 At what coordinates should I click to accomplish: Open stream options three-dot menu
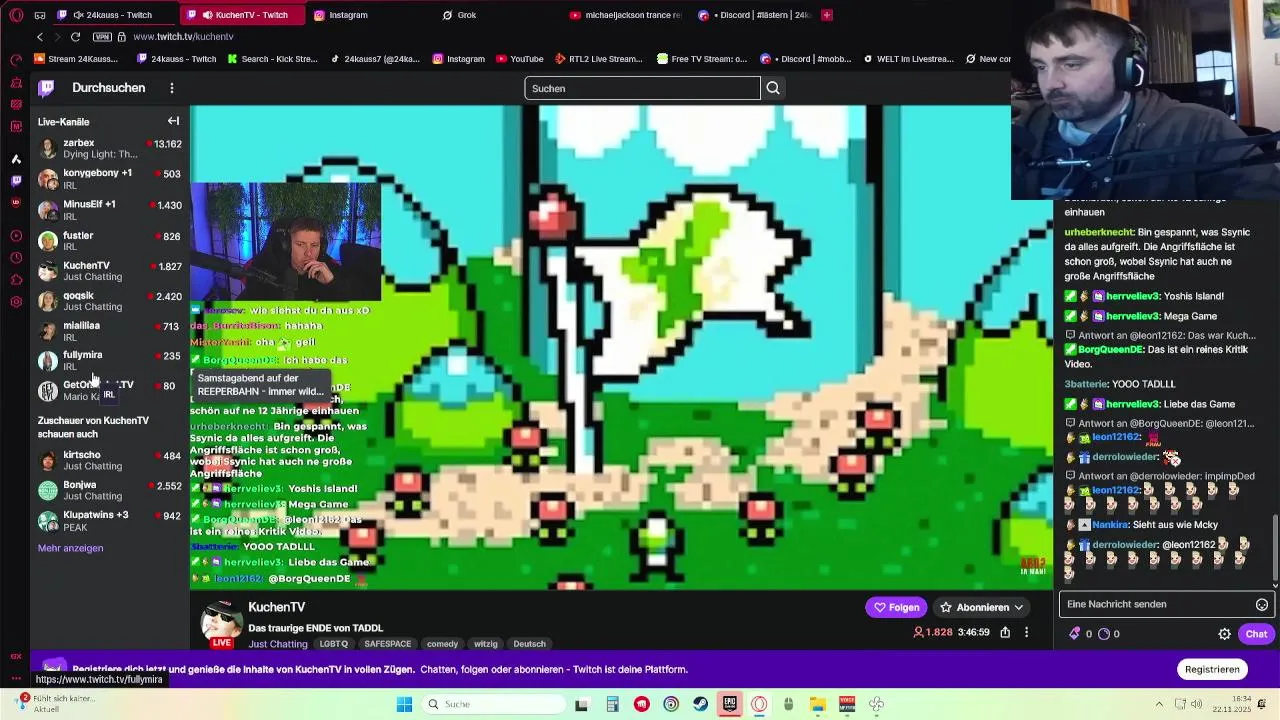(1026, 632)
